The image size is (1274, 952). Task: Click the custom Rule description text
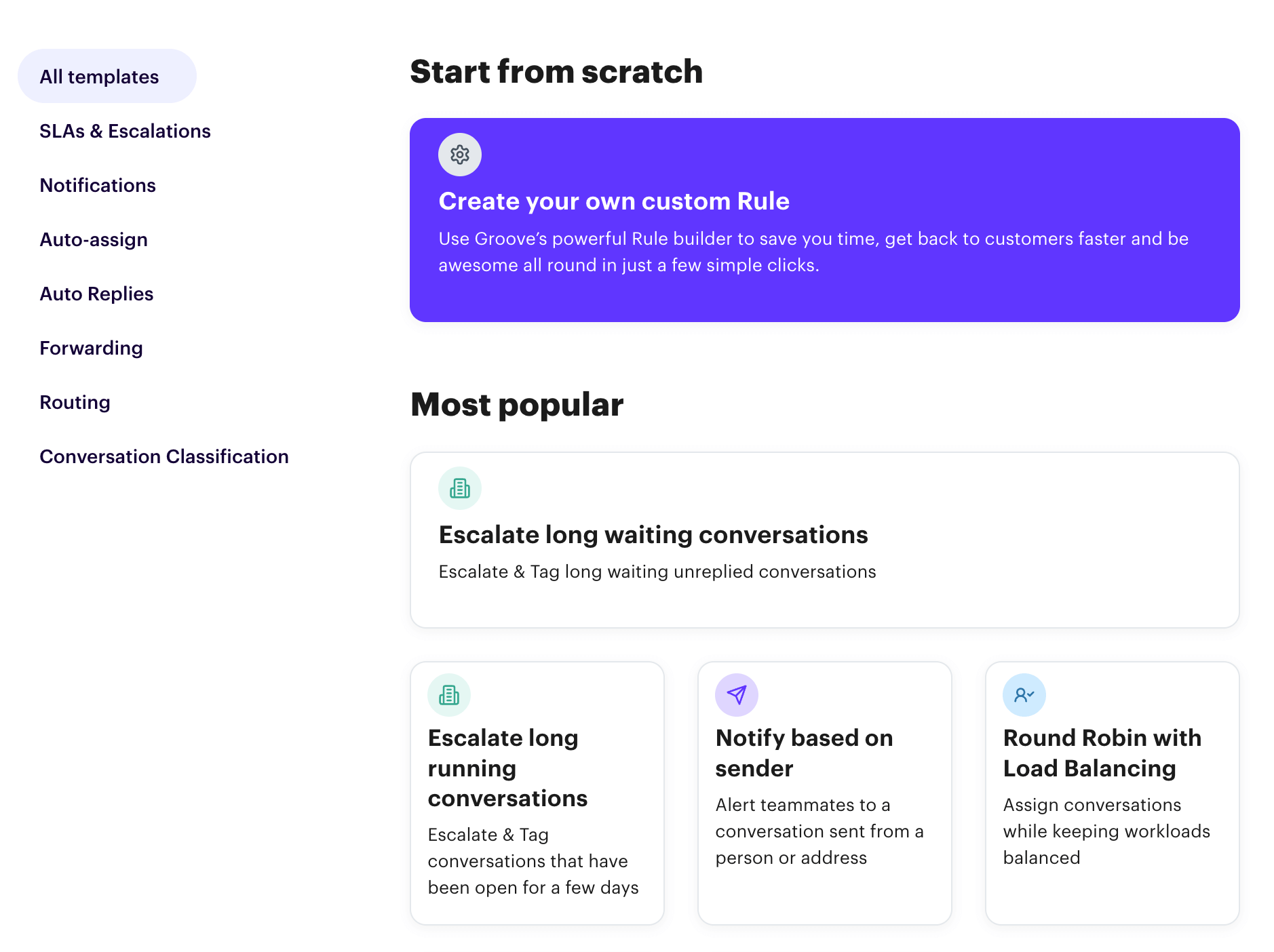[x=813, y=252]
